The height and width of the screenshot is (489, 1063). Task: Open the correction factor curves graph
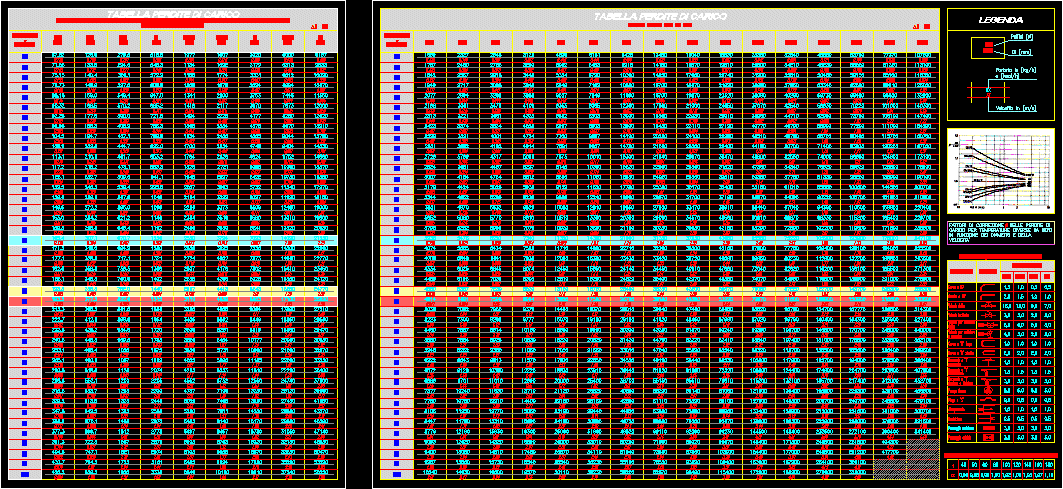[1001, 170]
